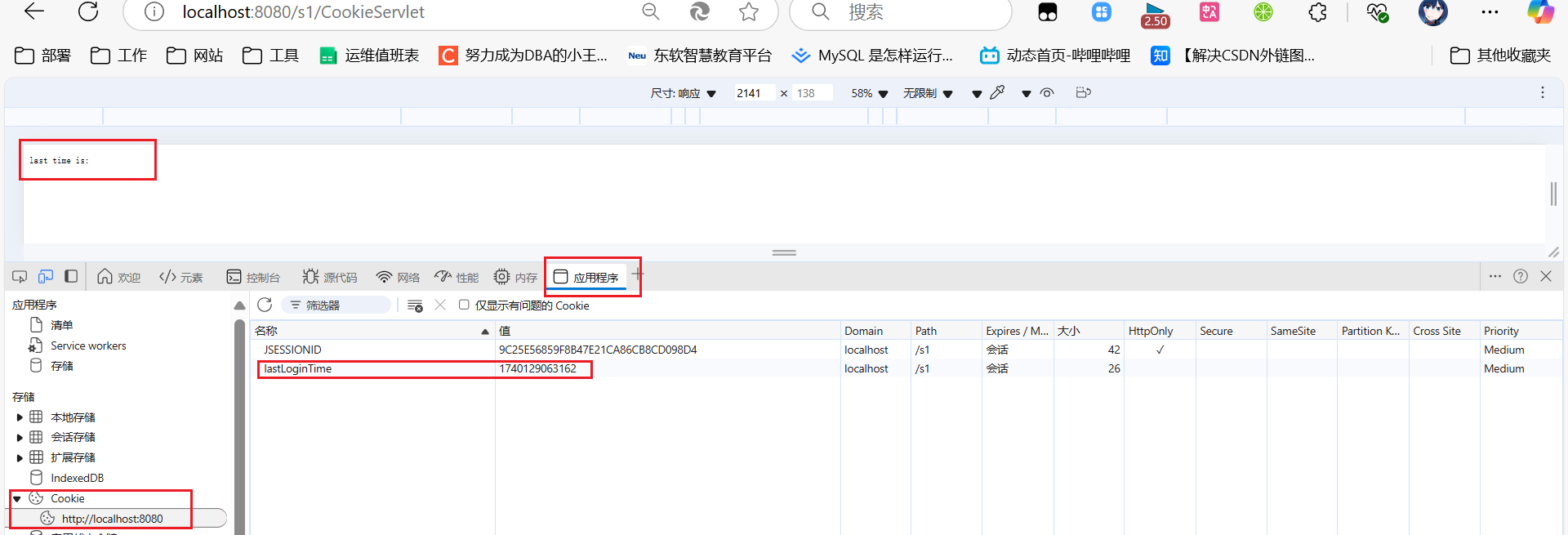Open the user profile avatar
Image resolution: width=1568 pixels, height=535 pixels.
[1432, 11]
